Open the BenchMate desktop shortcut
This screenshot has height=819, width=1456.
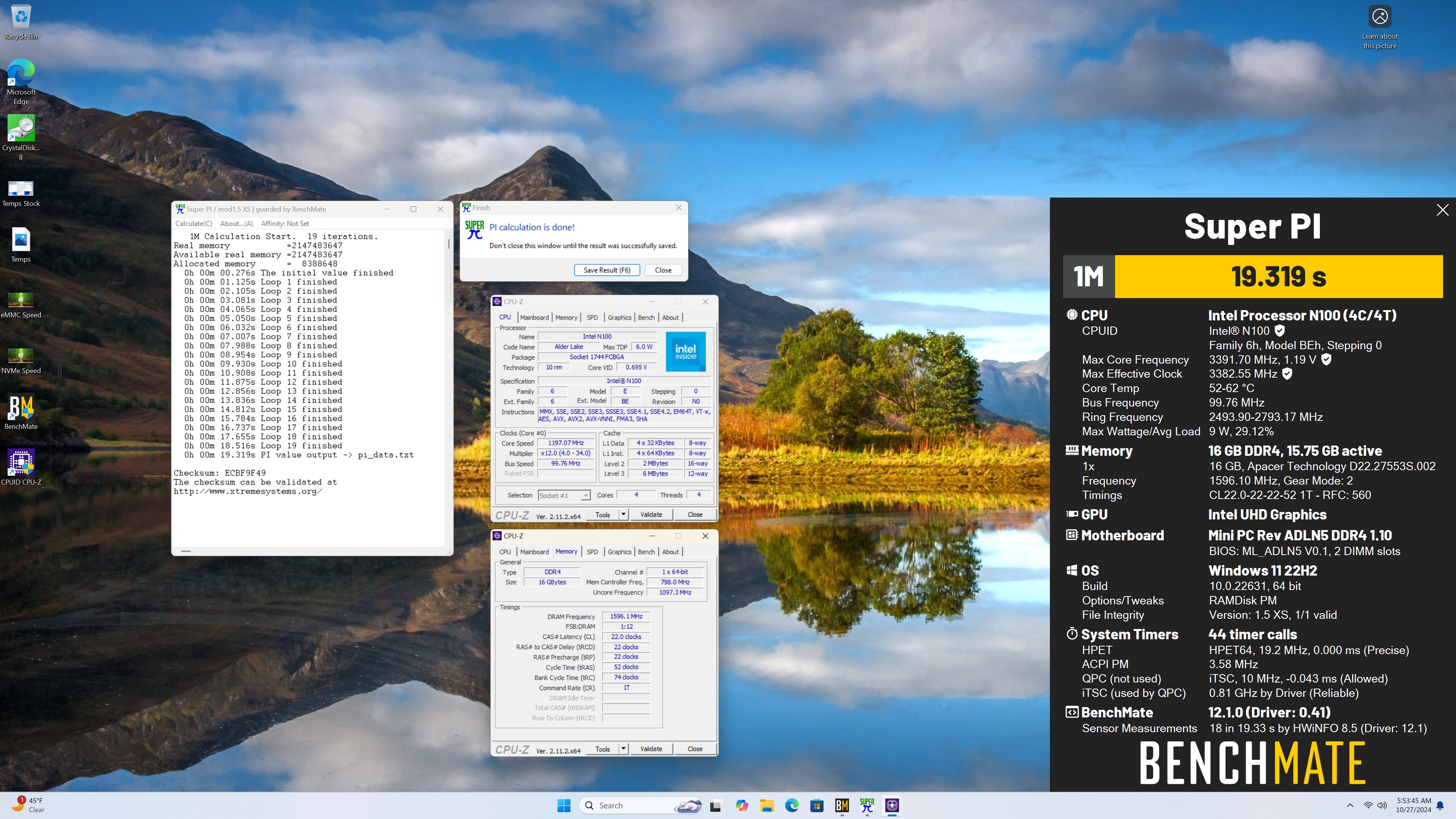[x=21, y=412]
